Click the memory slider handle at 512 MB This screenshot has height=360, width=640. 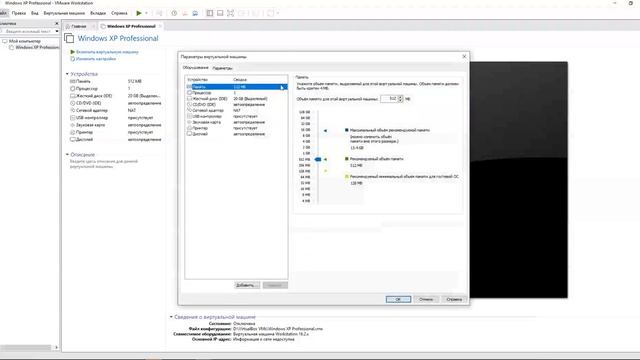tap(318, 159)
